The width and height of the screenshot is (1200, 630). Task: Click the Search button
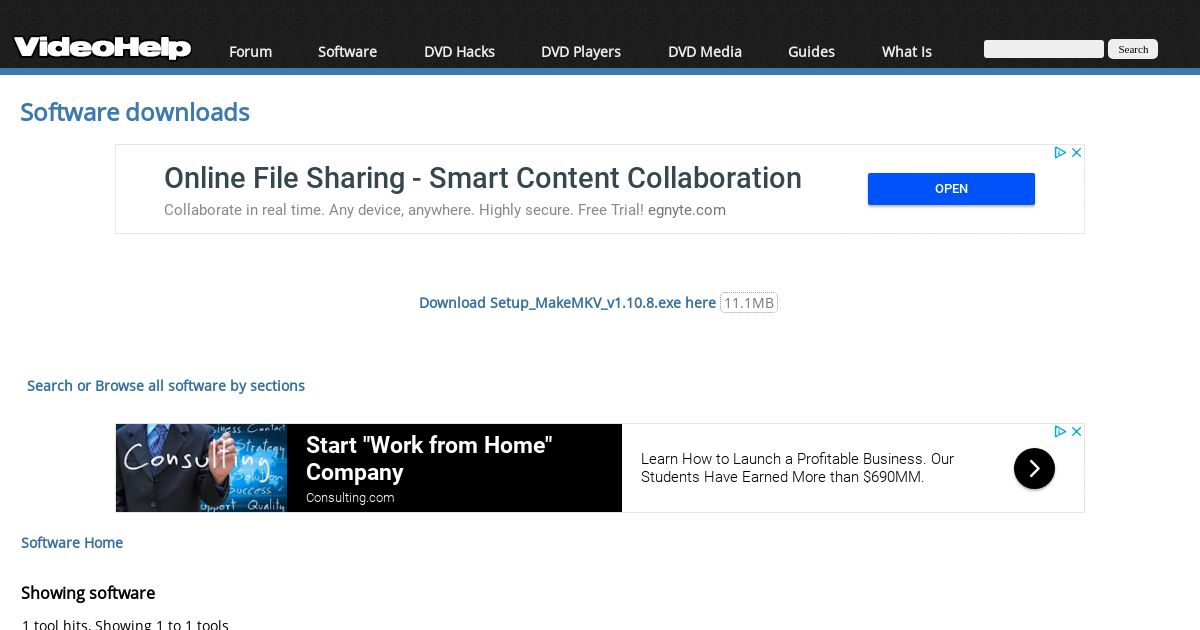(x=1133, y=49)
